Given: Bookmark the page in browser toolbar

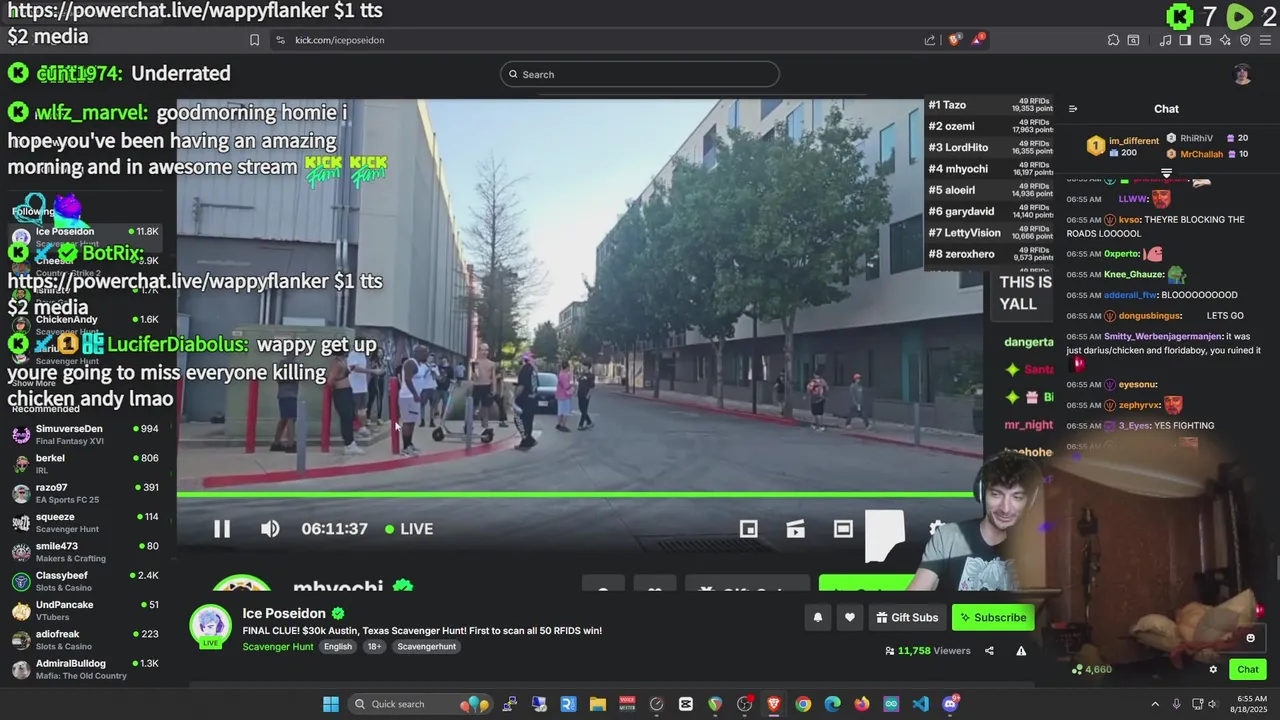Looking at the screenshot, I should (x=254, y=40).
